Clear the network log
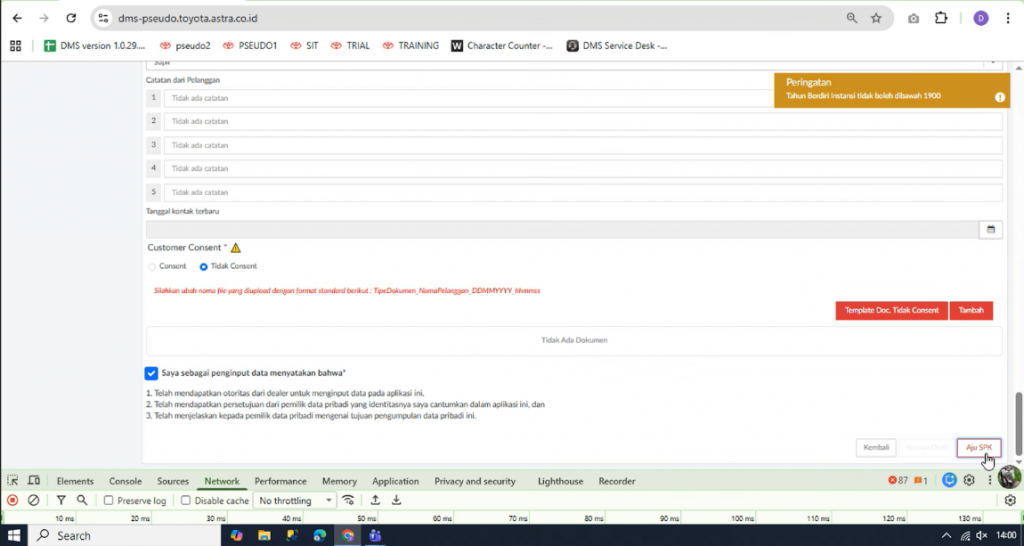Screen dimensions: 1024x546 tap(34, 500)
